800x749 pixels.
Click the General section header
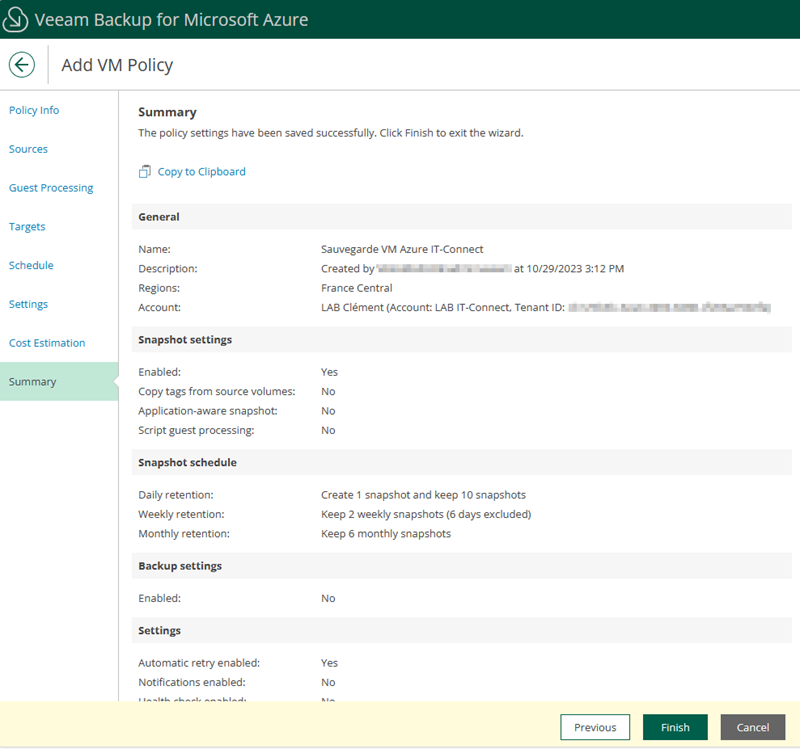(x=159, y=217)
